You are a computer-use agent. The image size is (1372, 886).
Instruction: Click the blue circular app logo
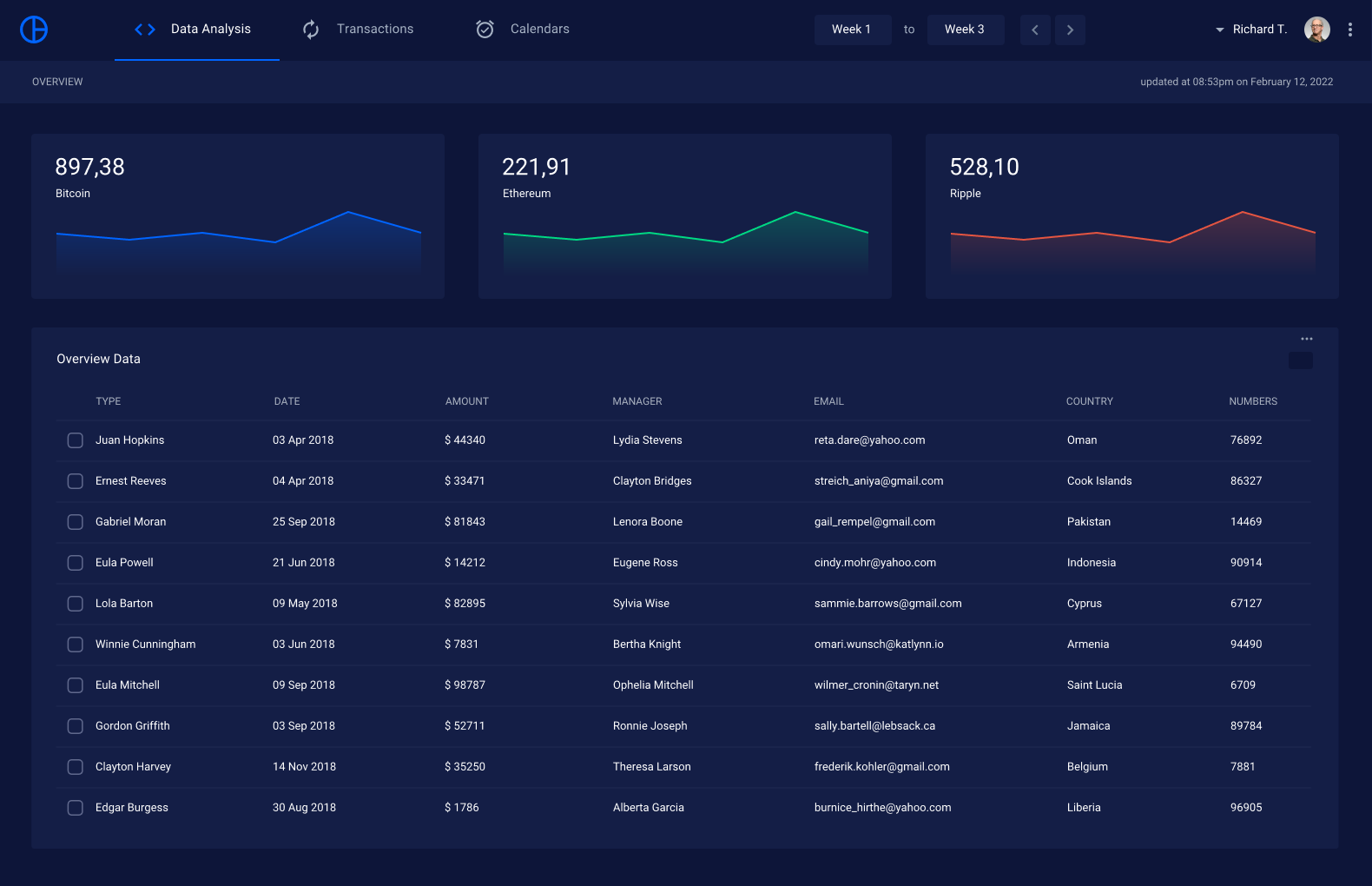(x=34, y=30)
